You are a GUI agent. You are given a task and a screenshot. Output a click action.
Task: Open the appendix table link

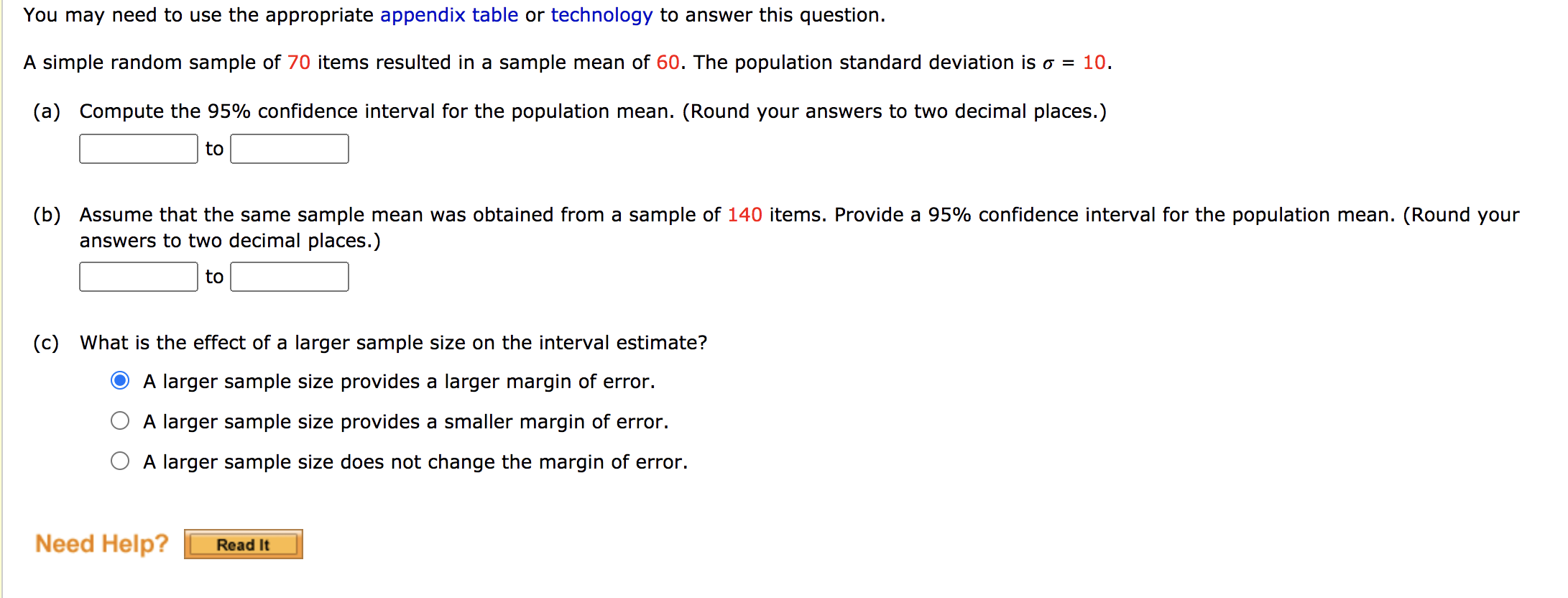pos(449,14)
